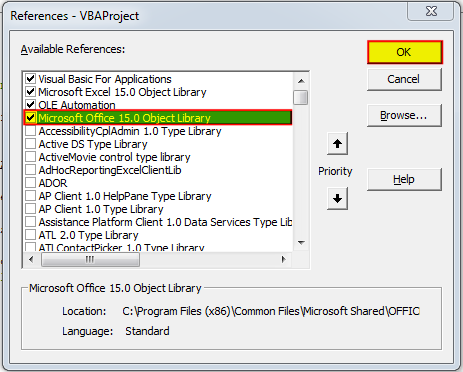463x372 pixels.
Task: Click the OK button
Action: point(405,52)
